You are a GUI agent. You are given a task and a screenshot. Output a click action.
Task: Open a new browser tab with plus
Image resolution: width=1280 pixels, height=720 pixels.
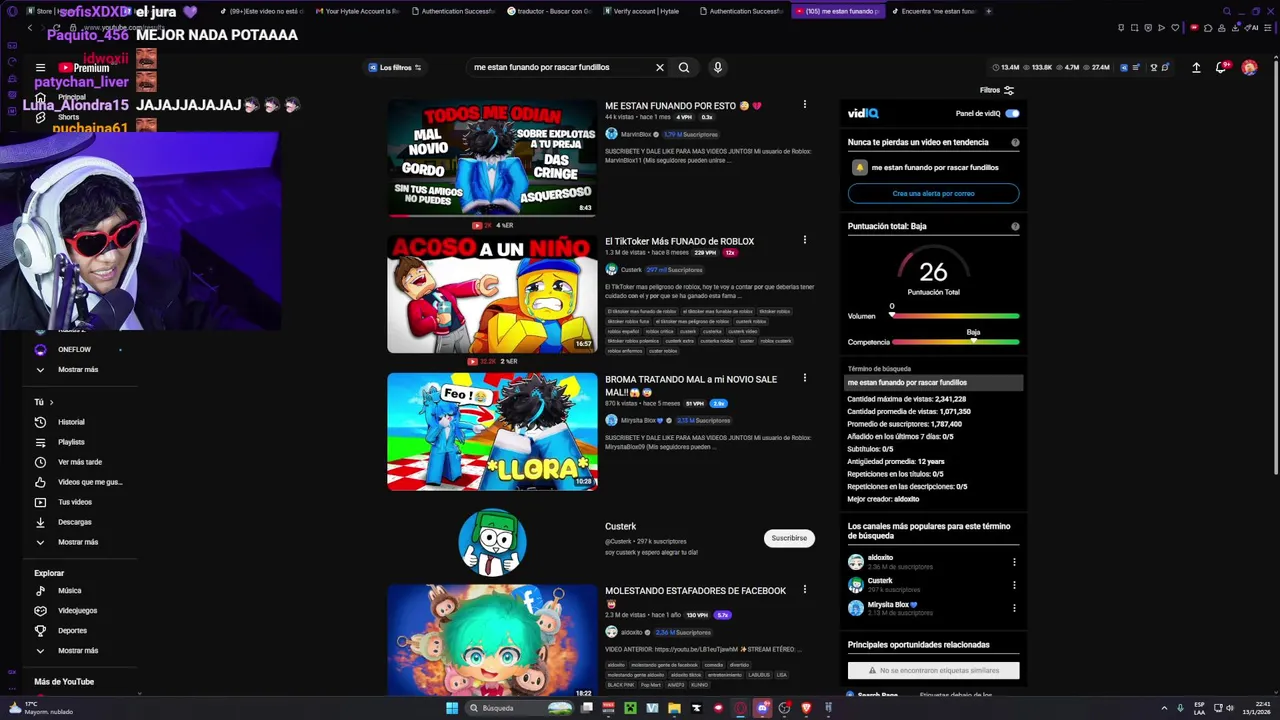[x=988, y=11]
